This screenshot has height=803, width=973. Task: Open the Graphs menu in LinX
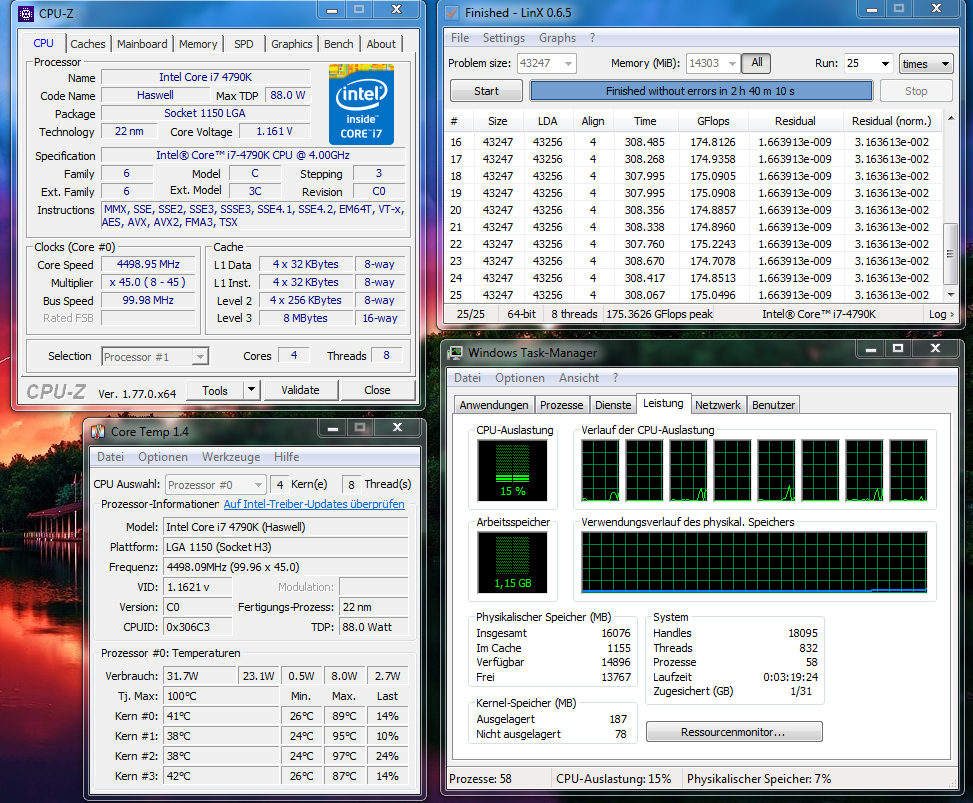point(557,38)
